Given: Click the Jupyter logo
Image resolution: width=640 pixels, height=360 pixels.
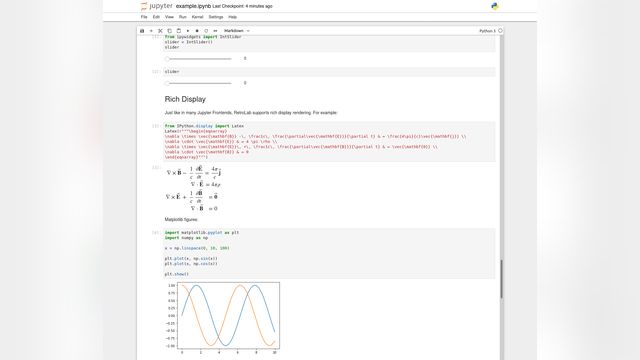Looking at the screenshot, I should pos(156,6).
